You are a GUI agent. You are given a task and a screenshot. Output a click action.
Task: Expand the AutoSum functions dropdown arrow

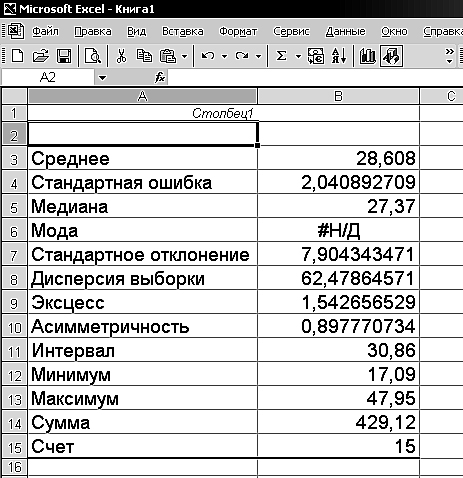[298, 56]
